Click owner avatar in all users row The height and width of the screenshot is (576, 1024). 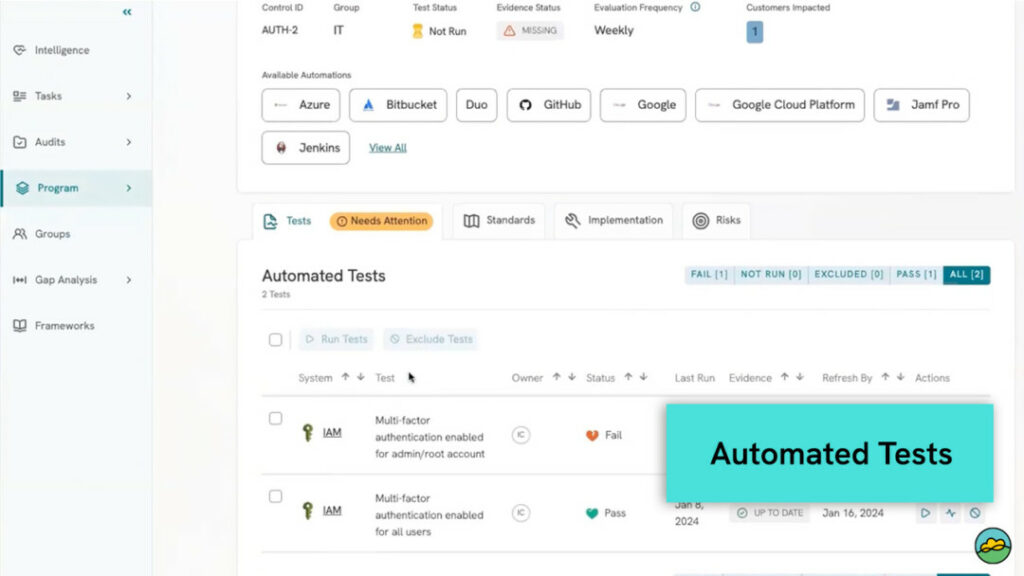520,513
